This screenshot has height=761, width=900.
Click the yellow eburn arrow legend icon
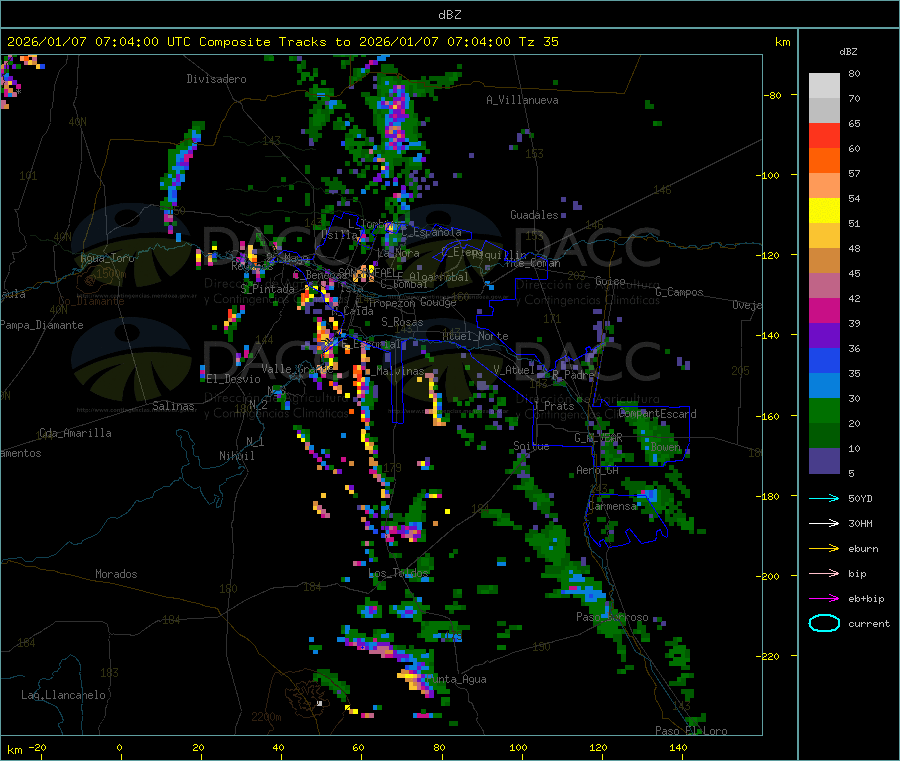pos(824,549)
